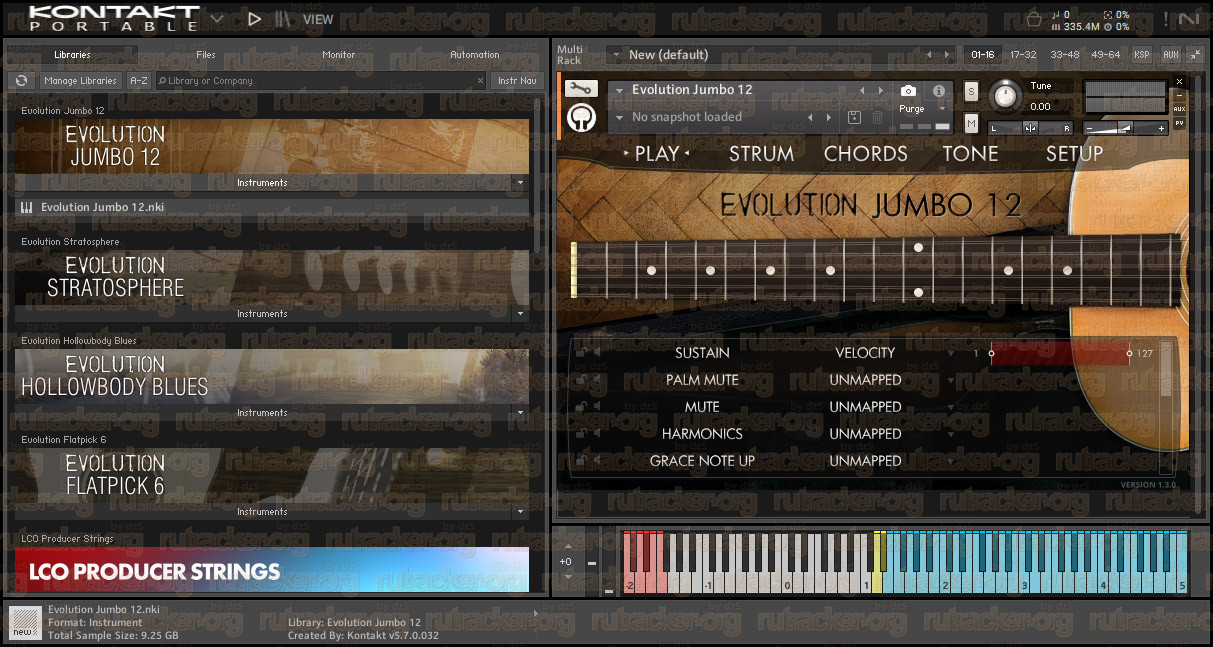Toggle Mute button M on instrument

tap(971, 123)
